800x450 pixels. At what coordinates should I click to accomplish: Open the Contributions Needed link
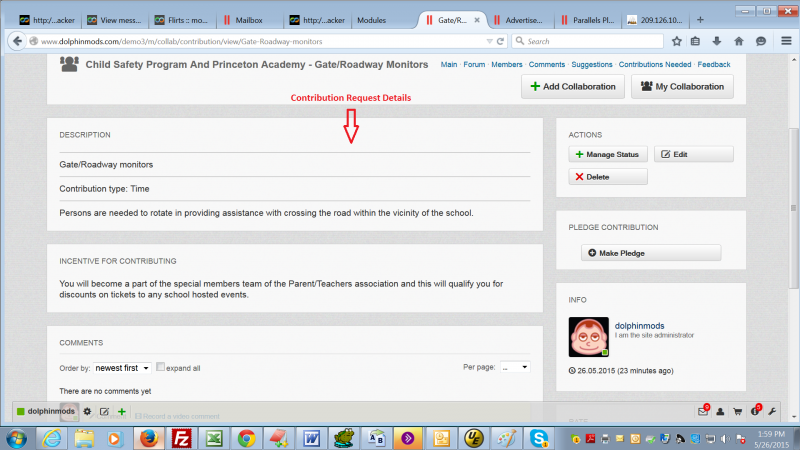tap(655, 64)
